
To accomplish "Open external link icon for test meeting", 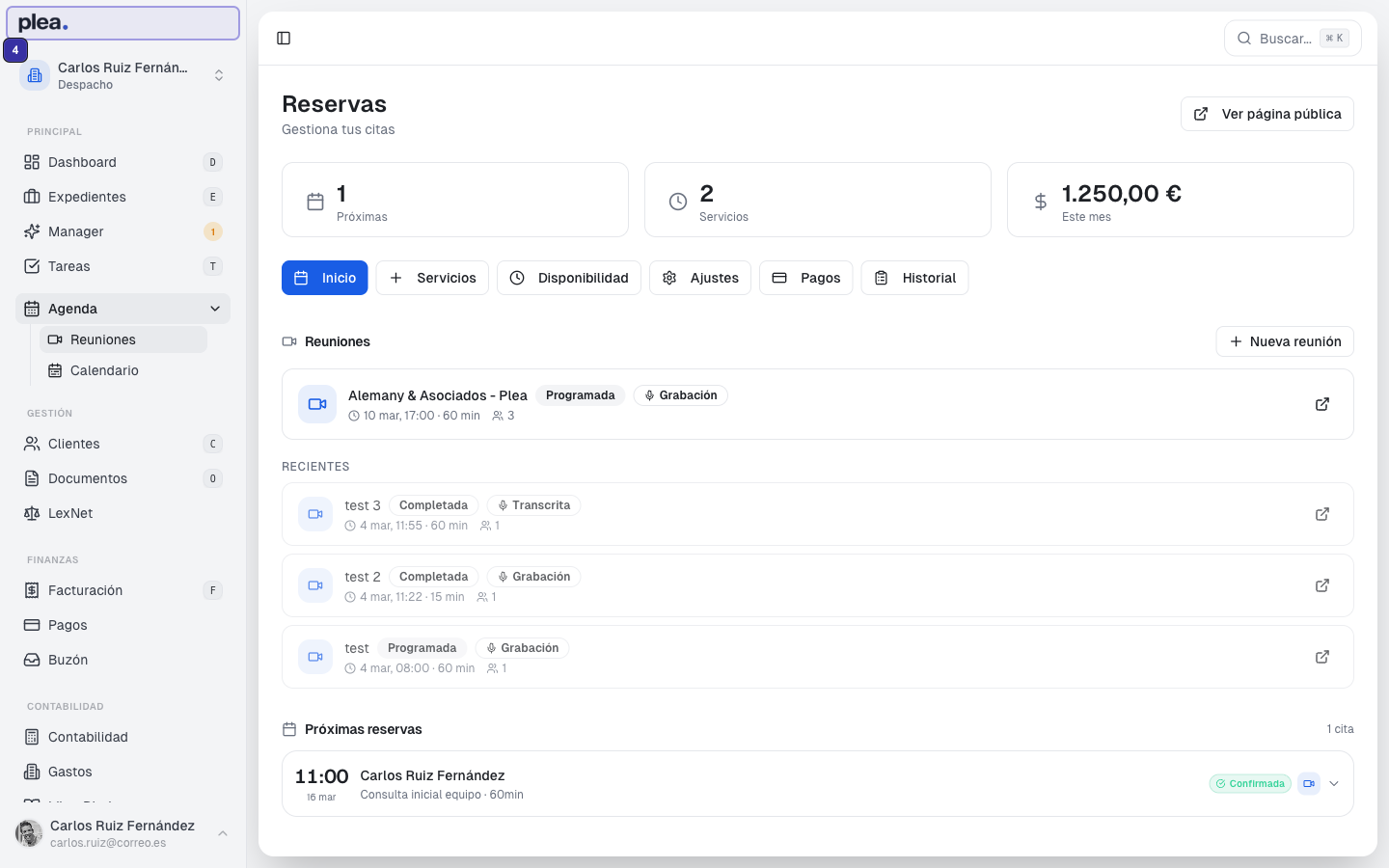I will tap(1322, 657).
